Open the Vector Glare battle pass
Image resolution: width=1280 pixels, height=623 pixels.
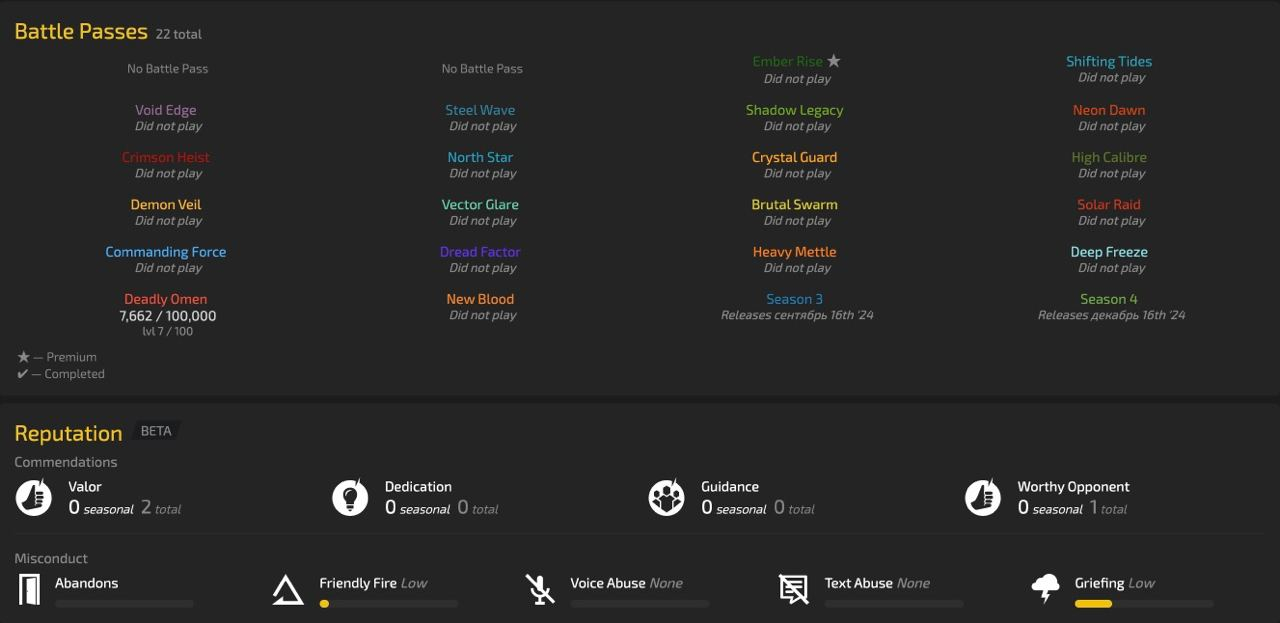[x=481, y=204]
